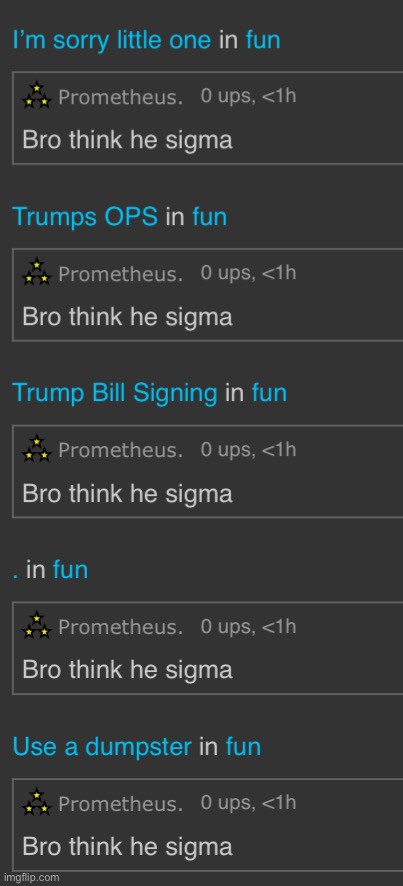403x886 pixels.
Task: Click the Prometheus. username under Use a dumpster
Action: point(120,804)
